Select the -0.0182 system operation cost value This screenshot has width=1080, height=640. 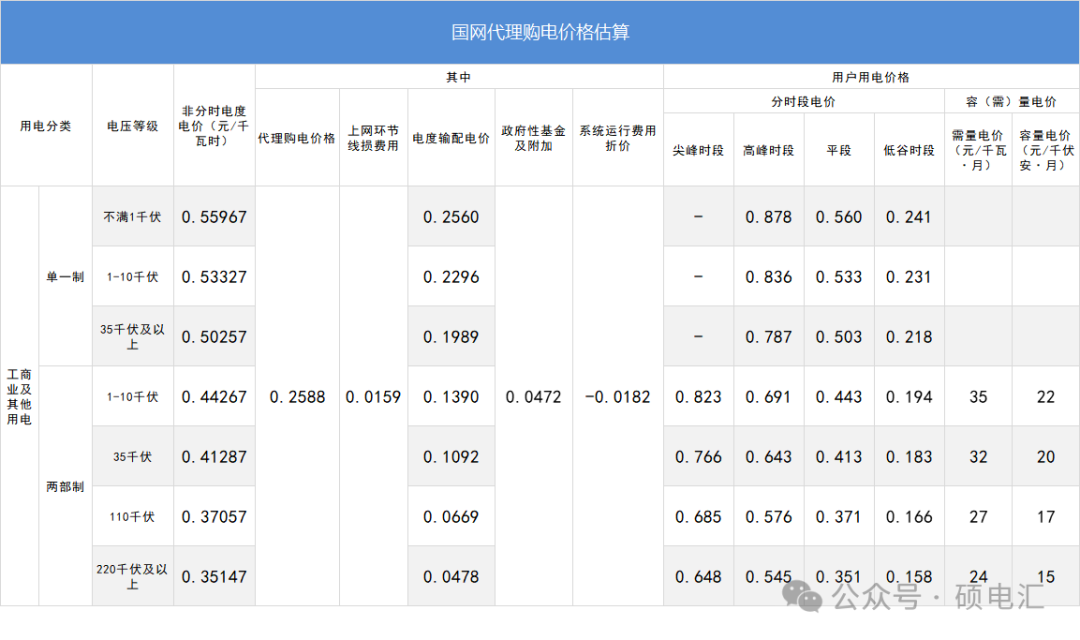click(618, 397)
